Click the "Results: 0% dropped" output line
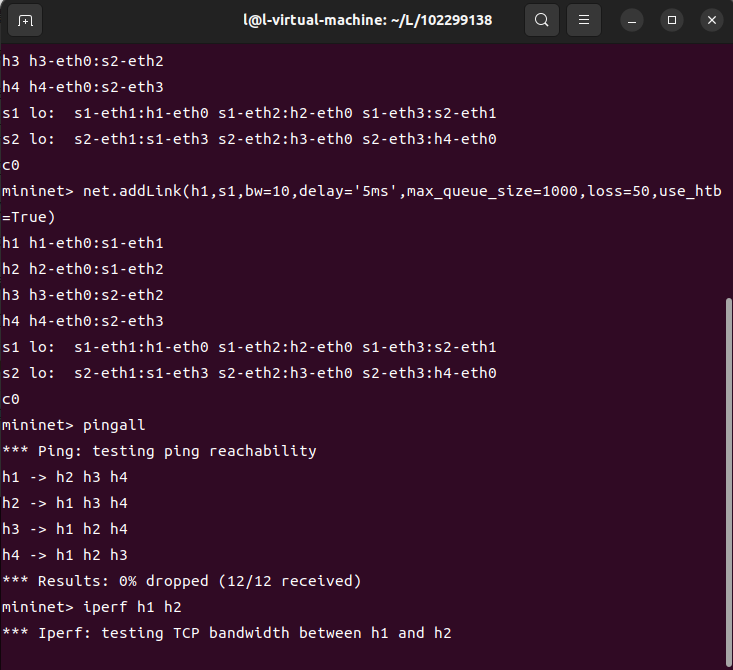733x670 pixels. tap(181, 581)
